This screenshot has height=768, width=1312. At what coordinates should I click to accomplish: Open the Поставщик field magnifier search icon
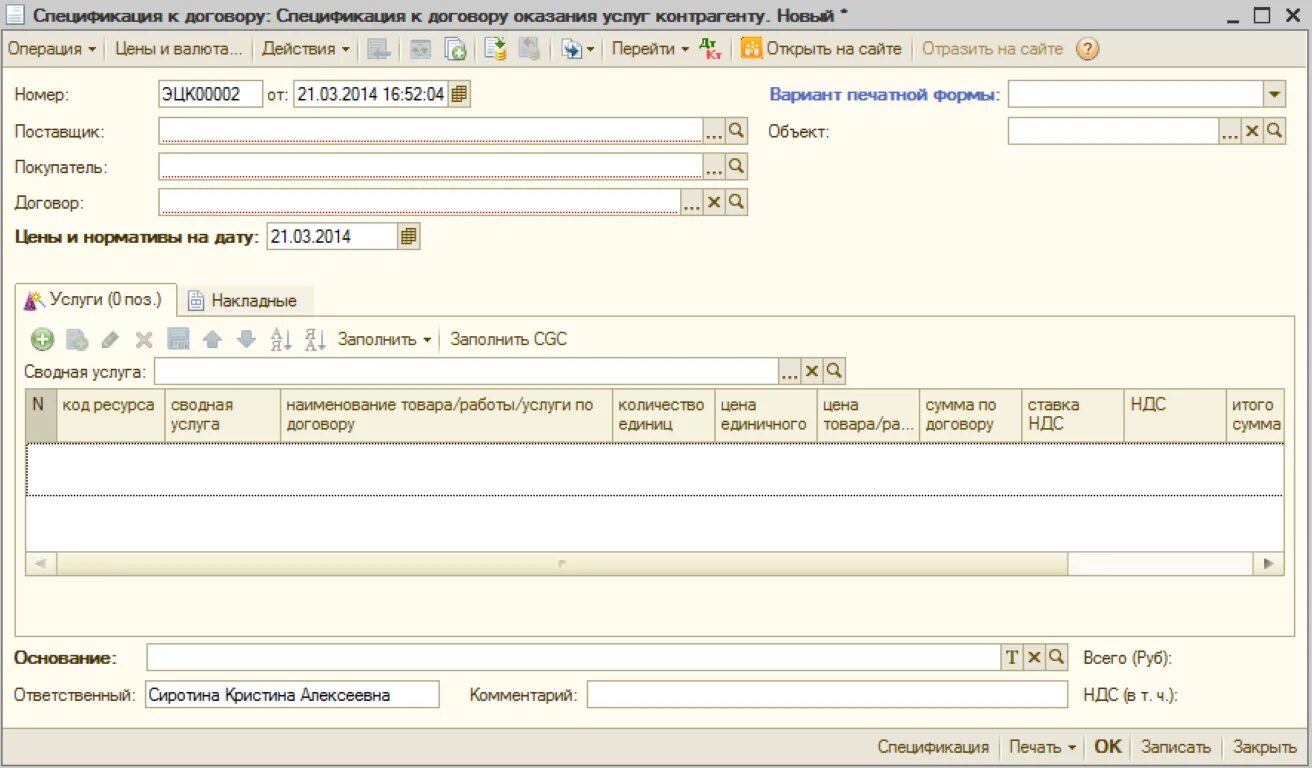[736, 131]
